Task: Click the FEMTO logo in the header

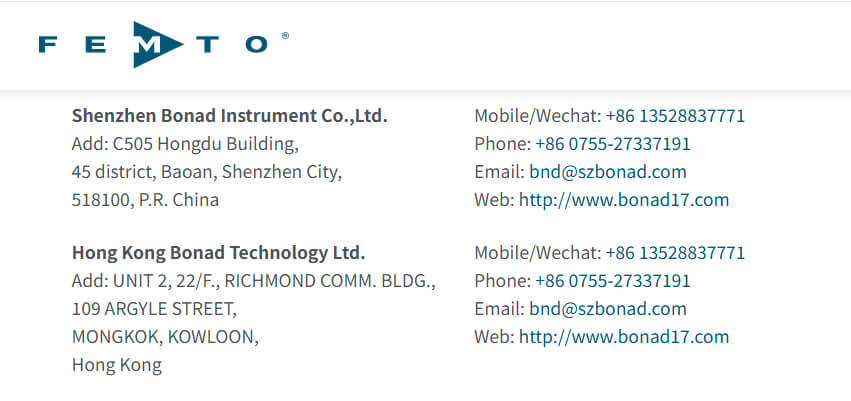Action: (x=154, y=44)
